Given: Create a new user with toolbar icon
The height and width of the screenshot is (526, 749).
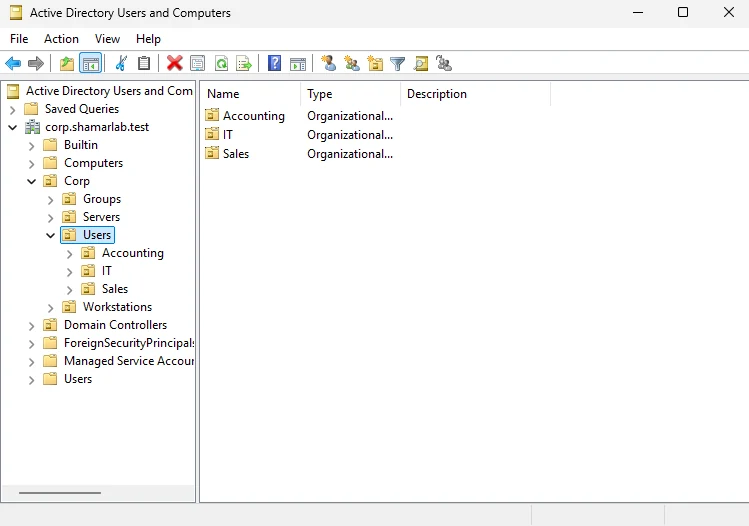Looking at the screenshot, I should [328, 63].
